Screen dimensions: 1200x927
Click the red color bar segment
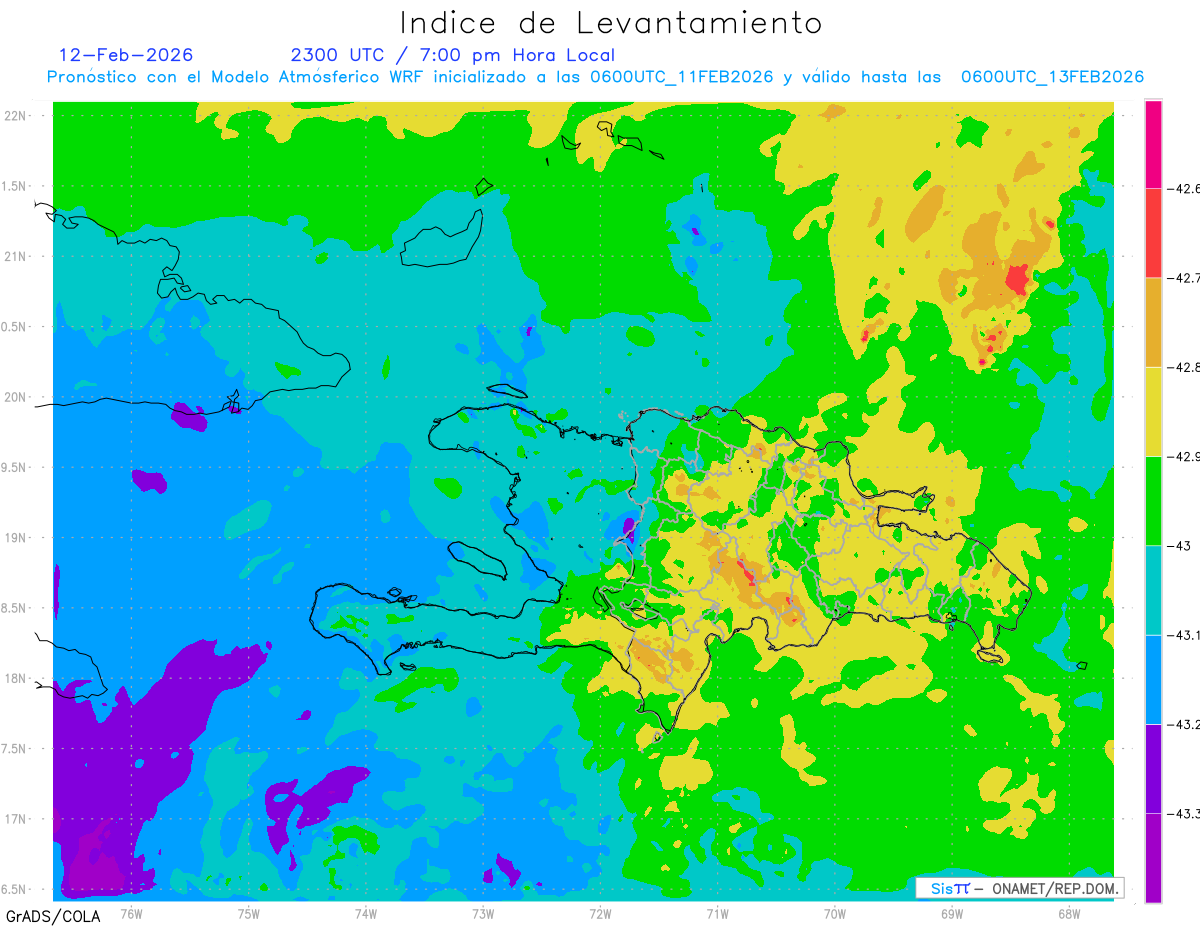(1153, 232)
